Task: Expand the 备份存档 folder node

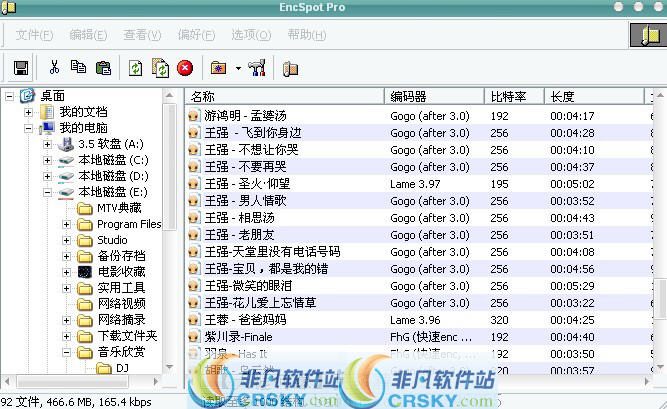Action: click(66, 256)
